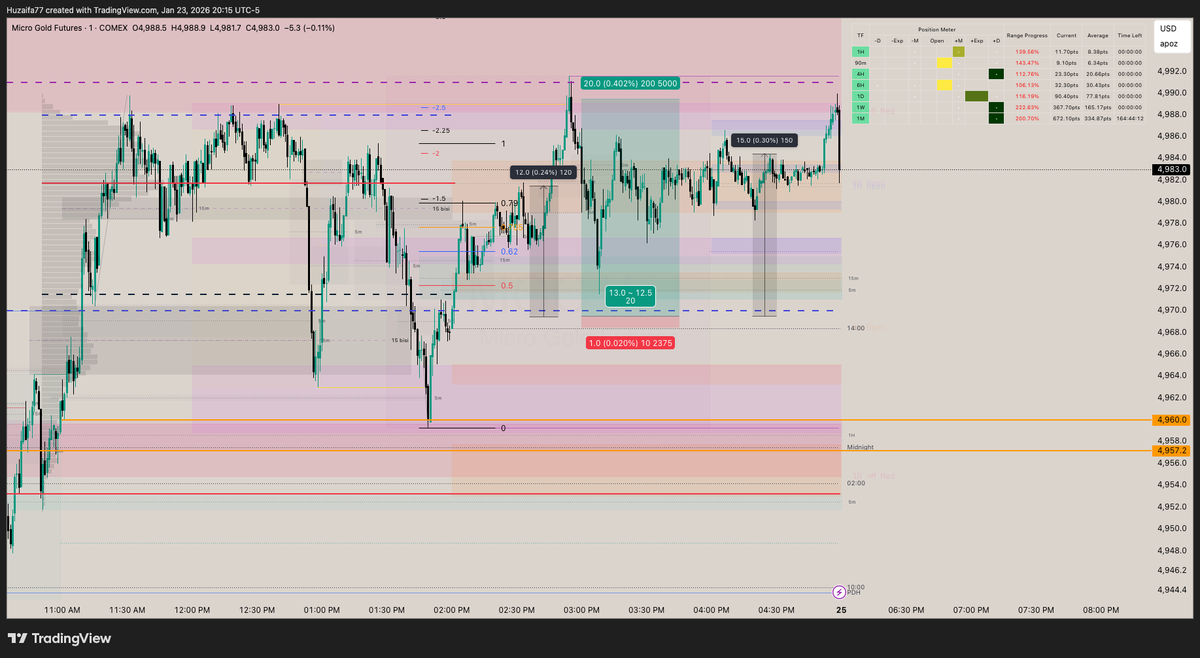Click the 200.70% range progress value

[1027, 118]
